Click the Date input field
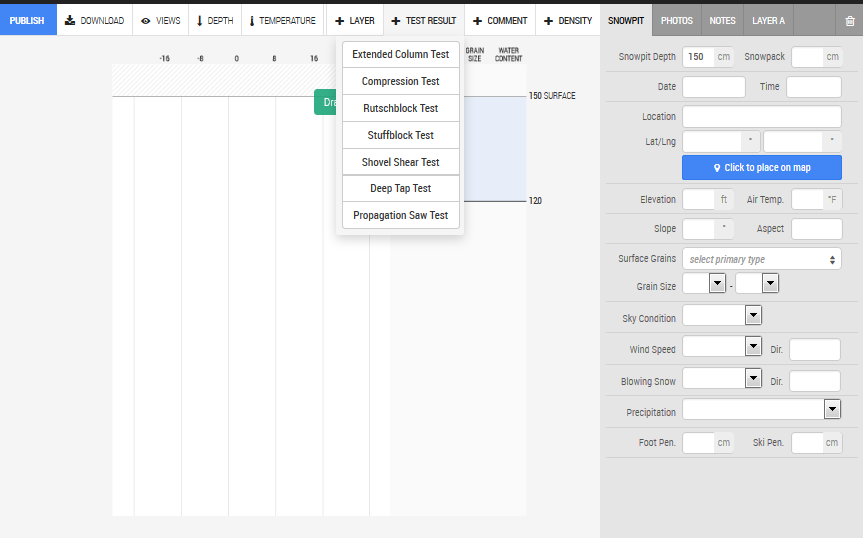This screenshot has height=538, width=863. coord(714,87)
